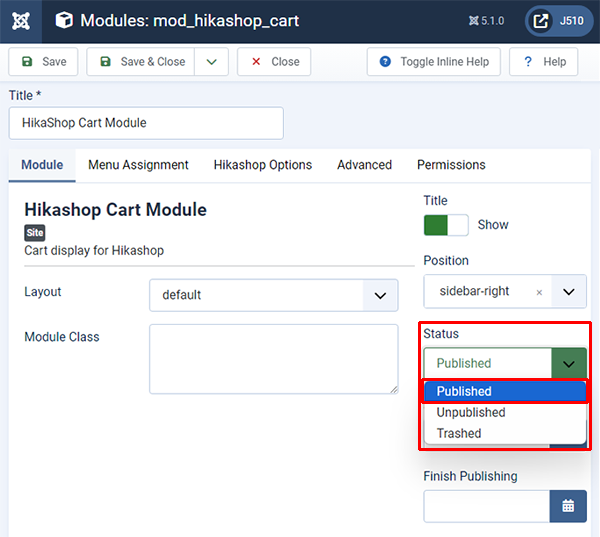600x537 pixels.
Task: Open the Layout dropdown
Action: pos(274,295)
